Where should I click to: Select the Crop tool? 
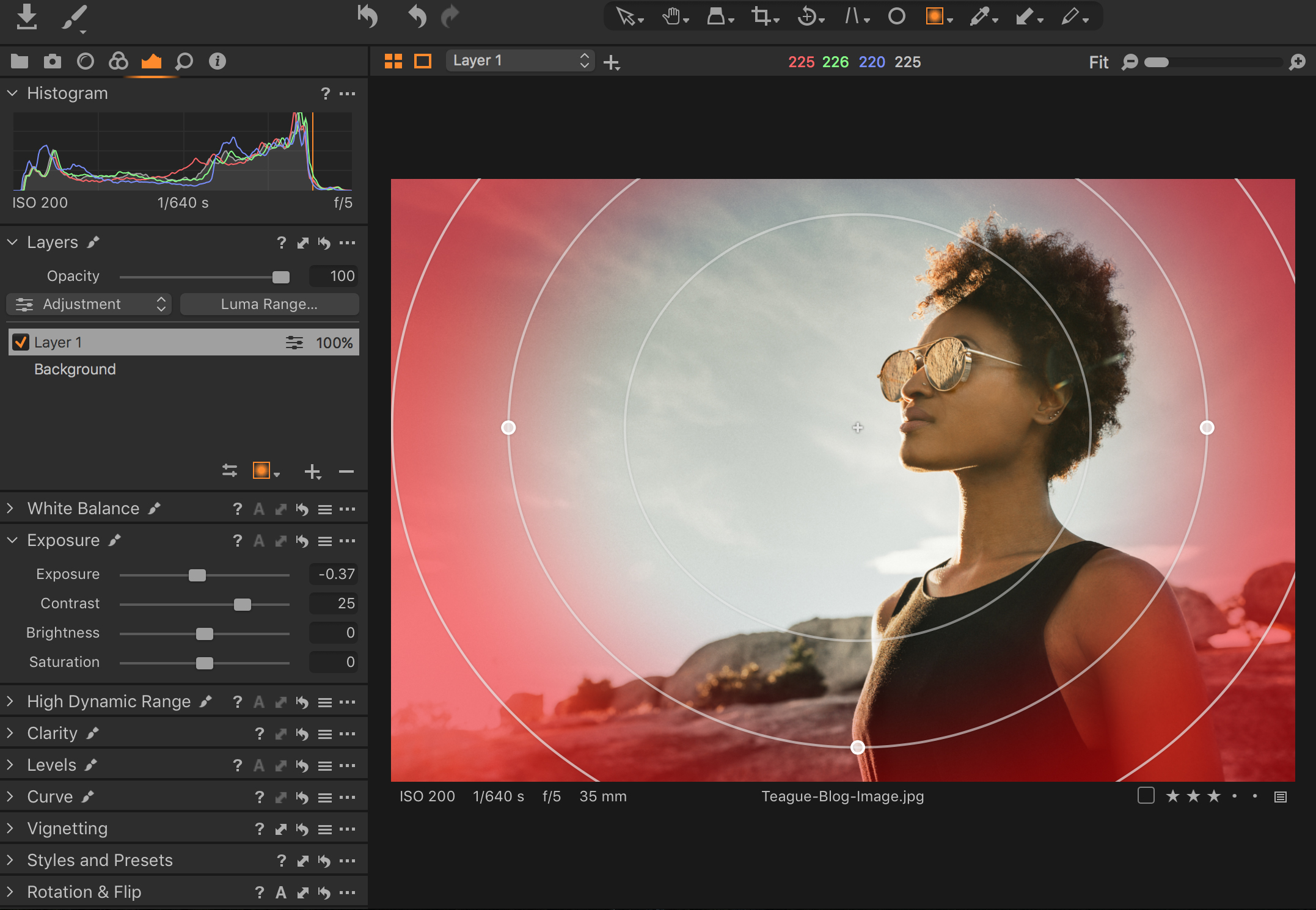click(765, 16)
